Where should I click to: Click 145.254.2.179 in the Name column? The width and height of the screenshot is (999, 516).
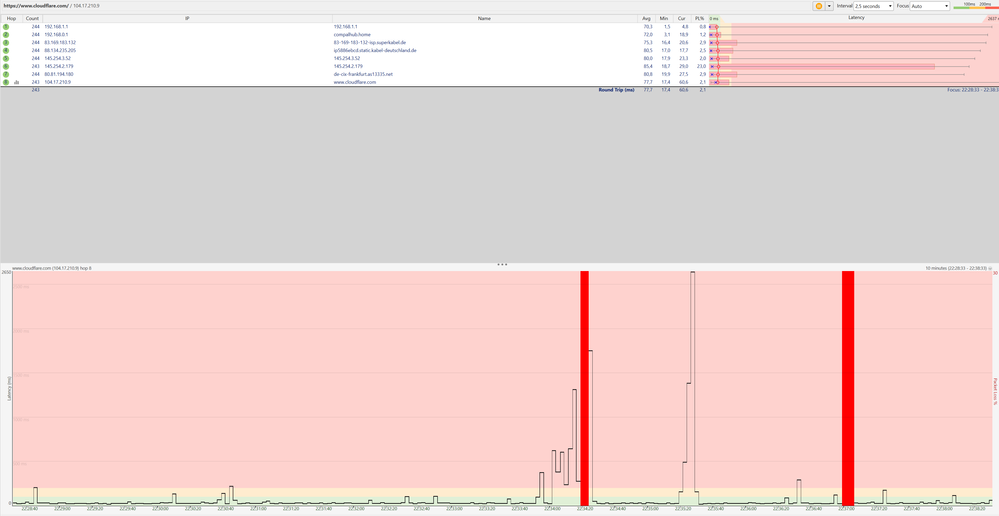(348, 66)
